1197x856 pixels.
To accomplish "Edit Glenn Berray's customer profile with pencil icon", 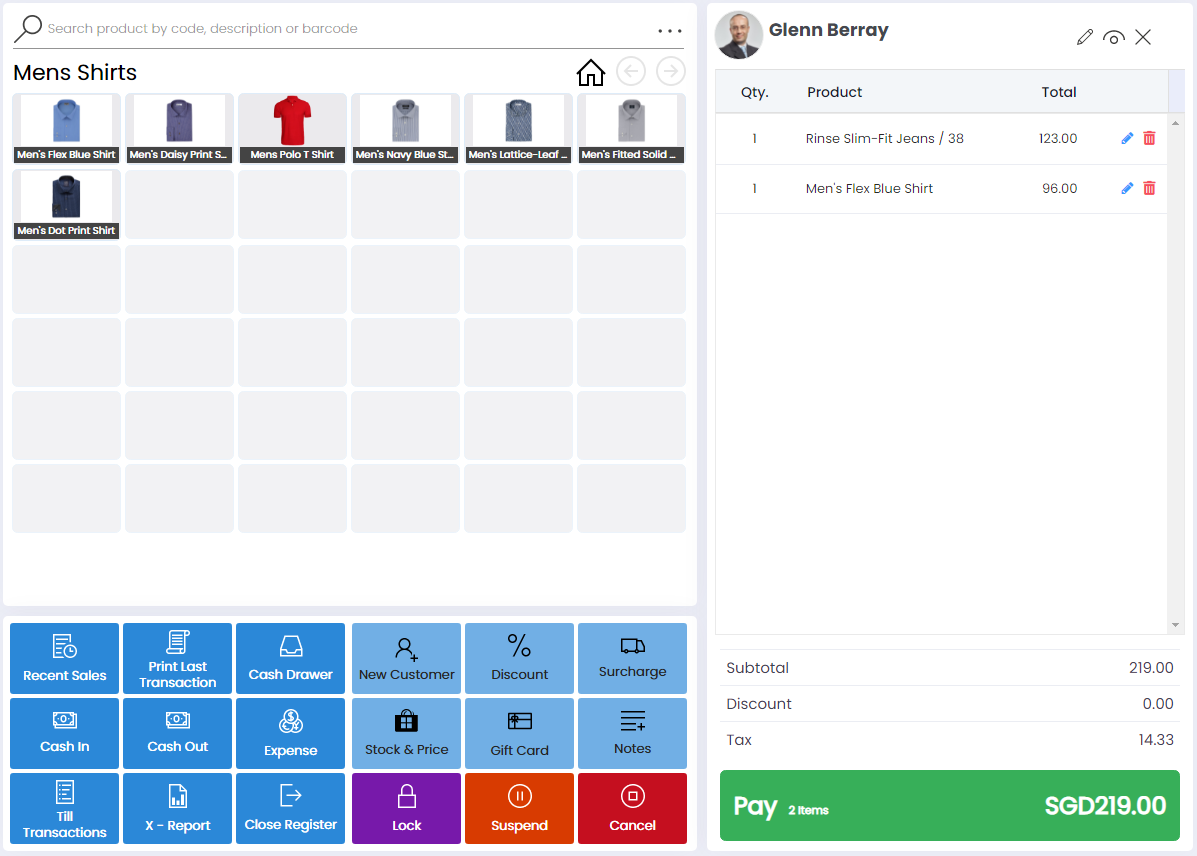I will 1084,36.
